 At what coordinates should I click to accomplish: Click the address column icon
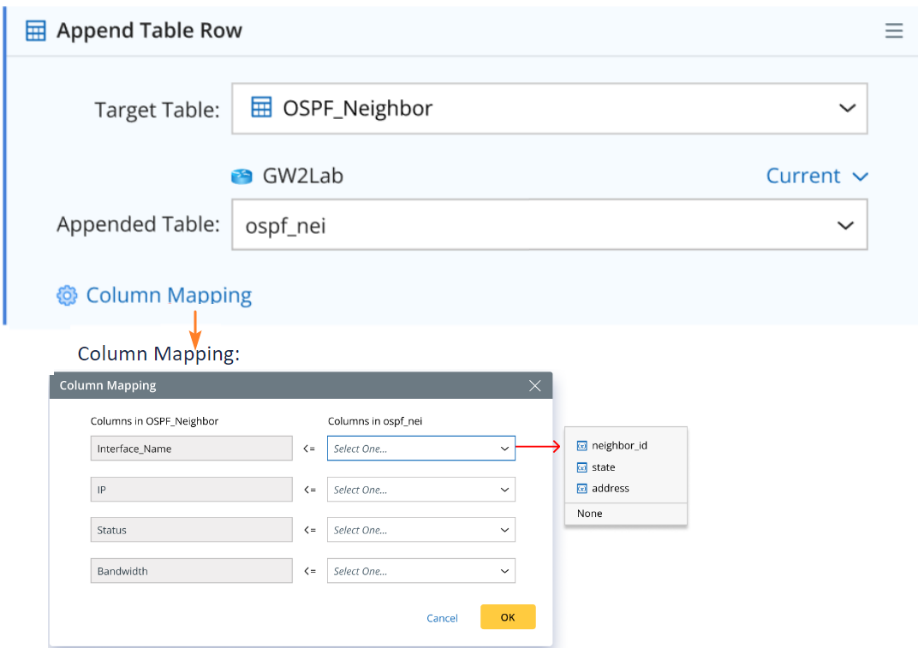(x=582, y=488)
